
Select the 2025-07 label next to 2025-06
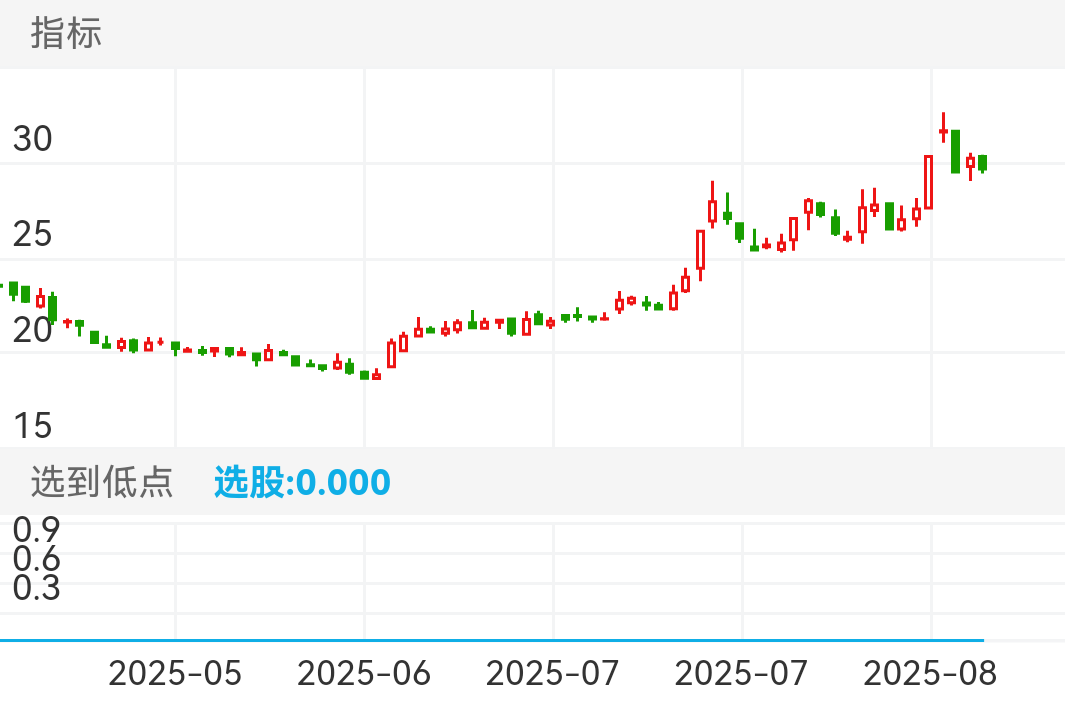[553, 673]
